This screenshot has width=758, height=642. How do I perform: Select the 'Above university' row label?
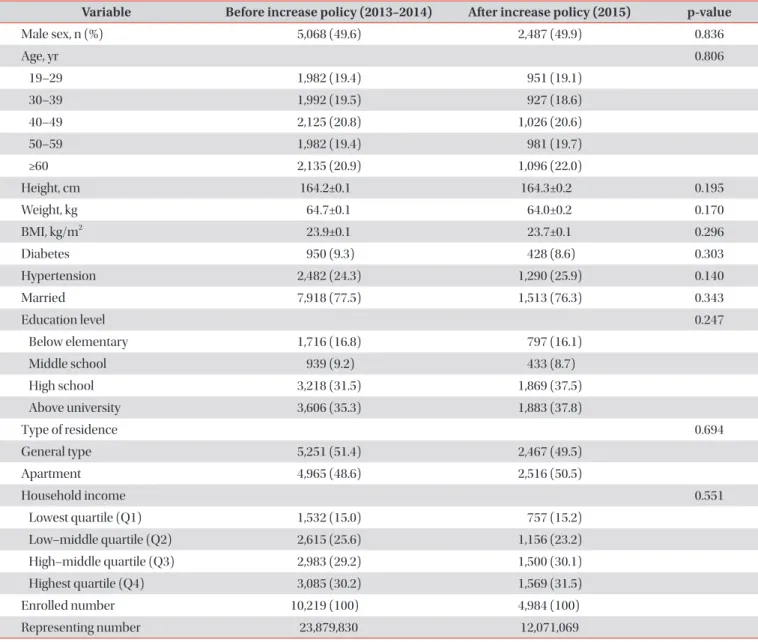74,408
